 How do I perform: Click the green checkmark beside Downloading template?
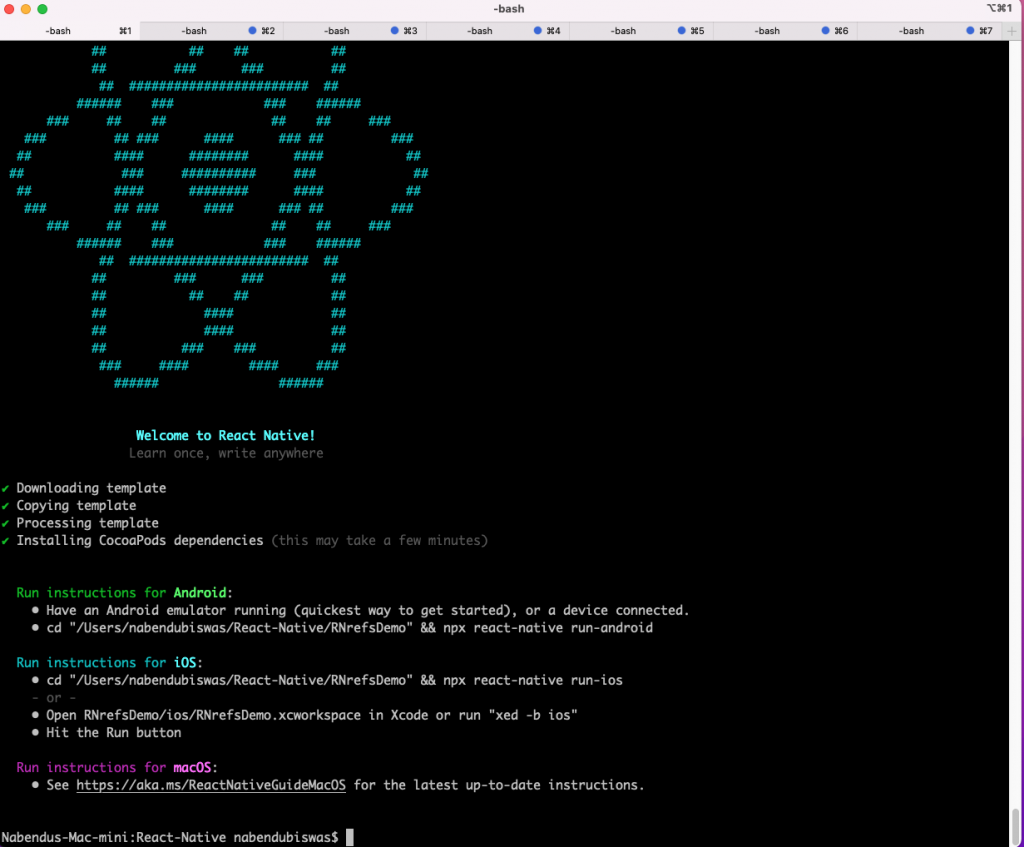[x=5, y=488]
